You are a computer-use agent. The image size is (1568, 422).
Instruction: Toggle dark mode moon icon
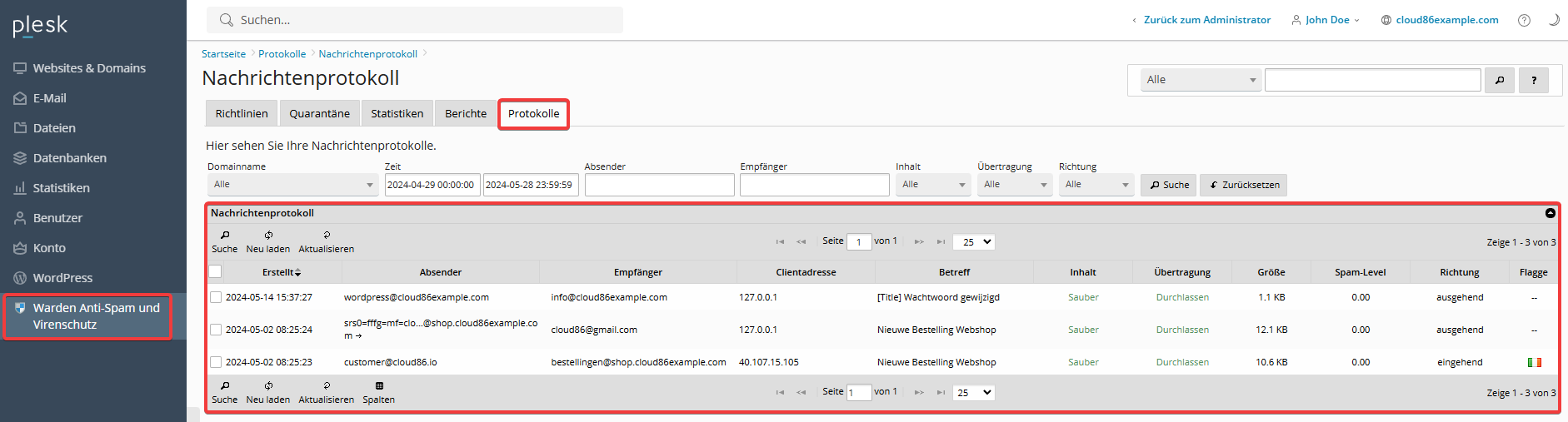(1553, 20)
